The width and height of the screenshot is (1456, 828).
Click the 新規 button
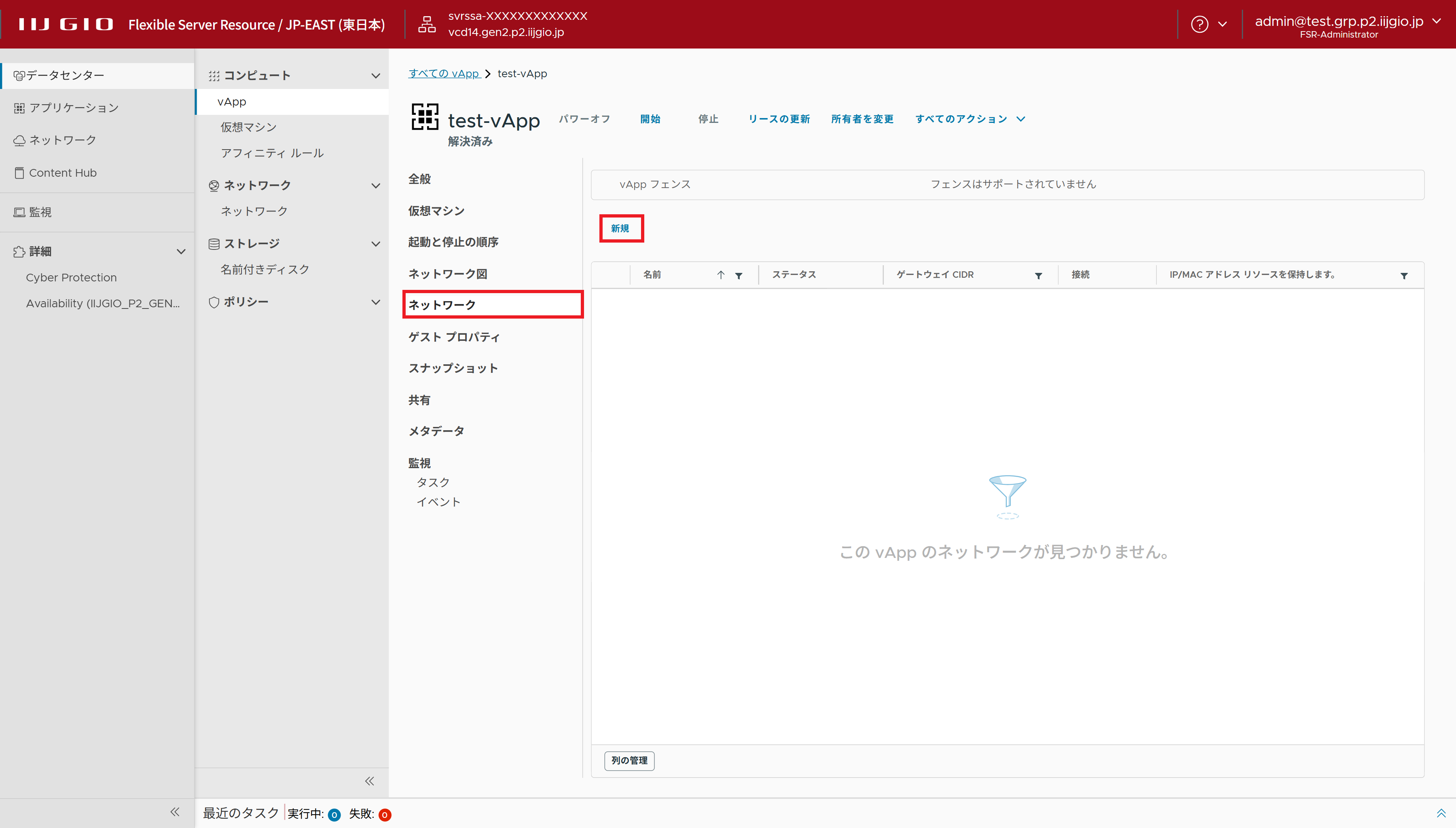point(620,228)
